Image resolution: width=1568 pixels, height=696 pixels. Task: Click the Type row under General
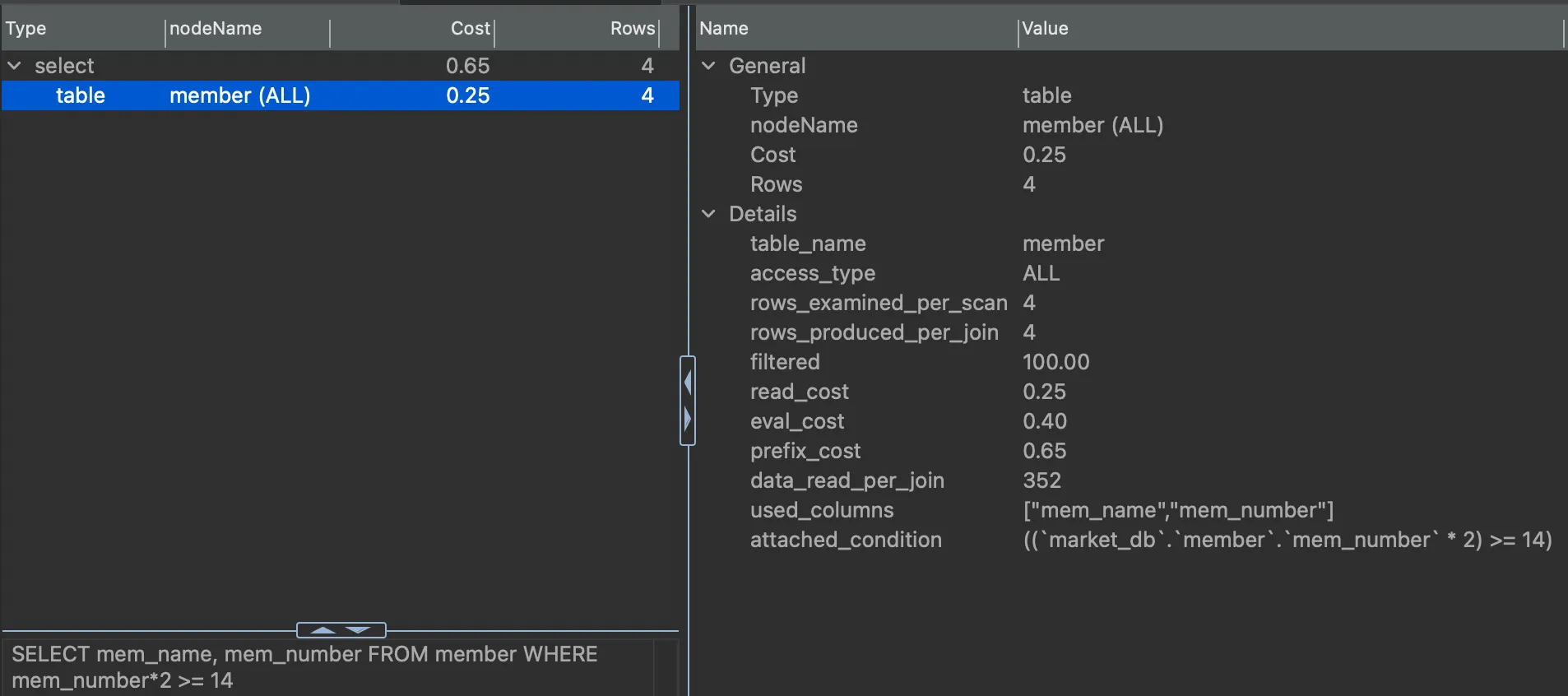(x=1131, y=95)
